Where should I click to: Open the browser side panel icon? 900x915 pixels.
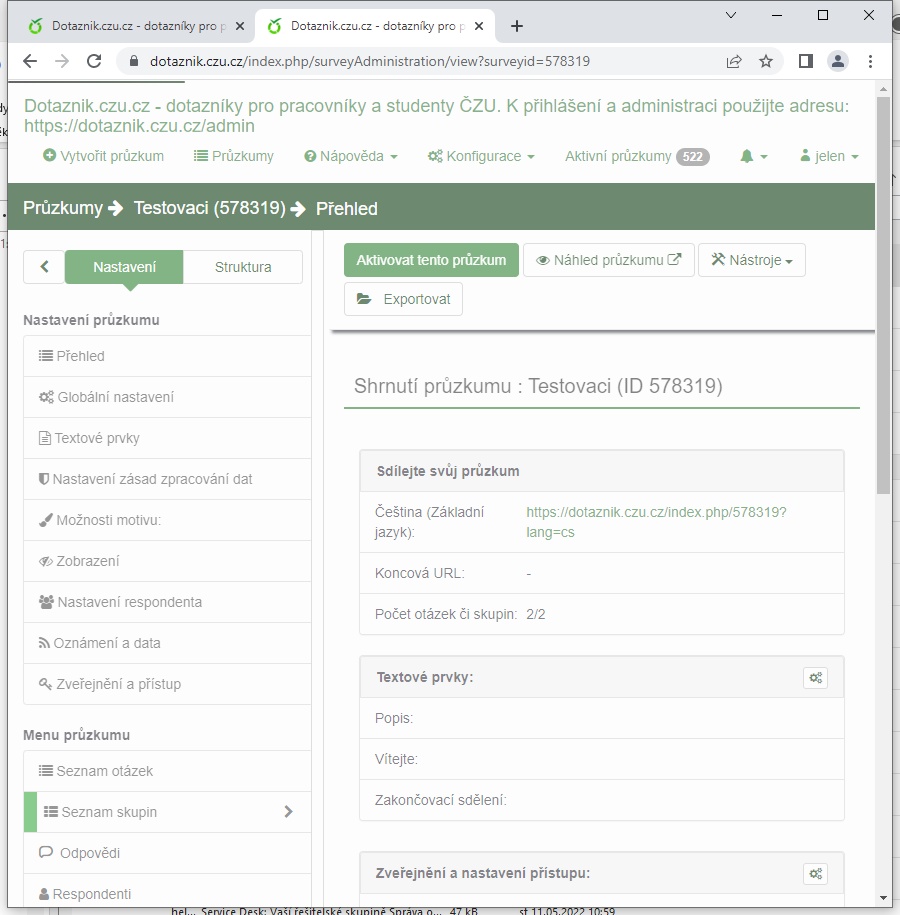805,61
